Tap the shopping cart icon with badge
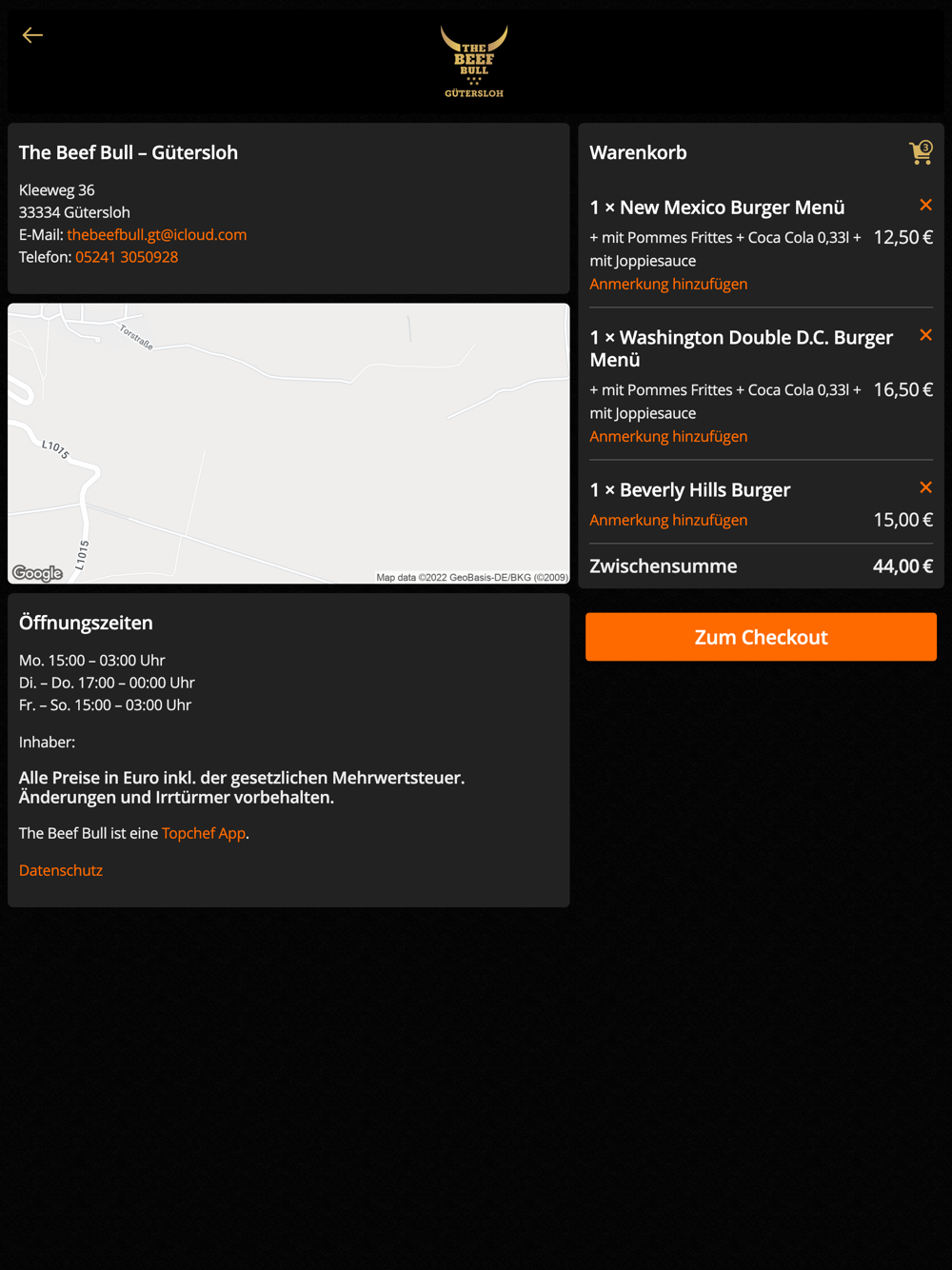 click(921, 152)
